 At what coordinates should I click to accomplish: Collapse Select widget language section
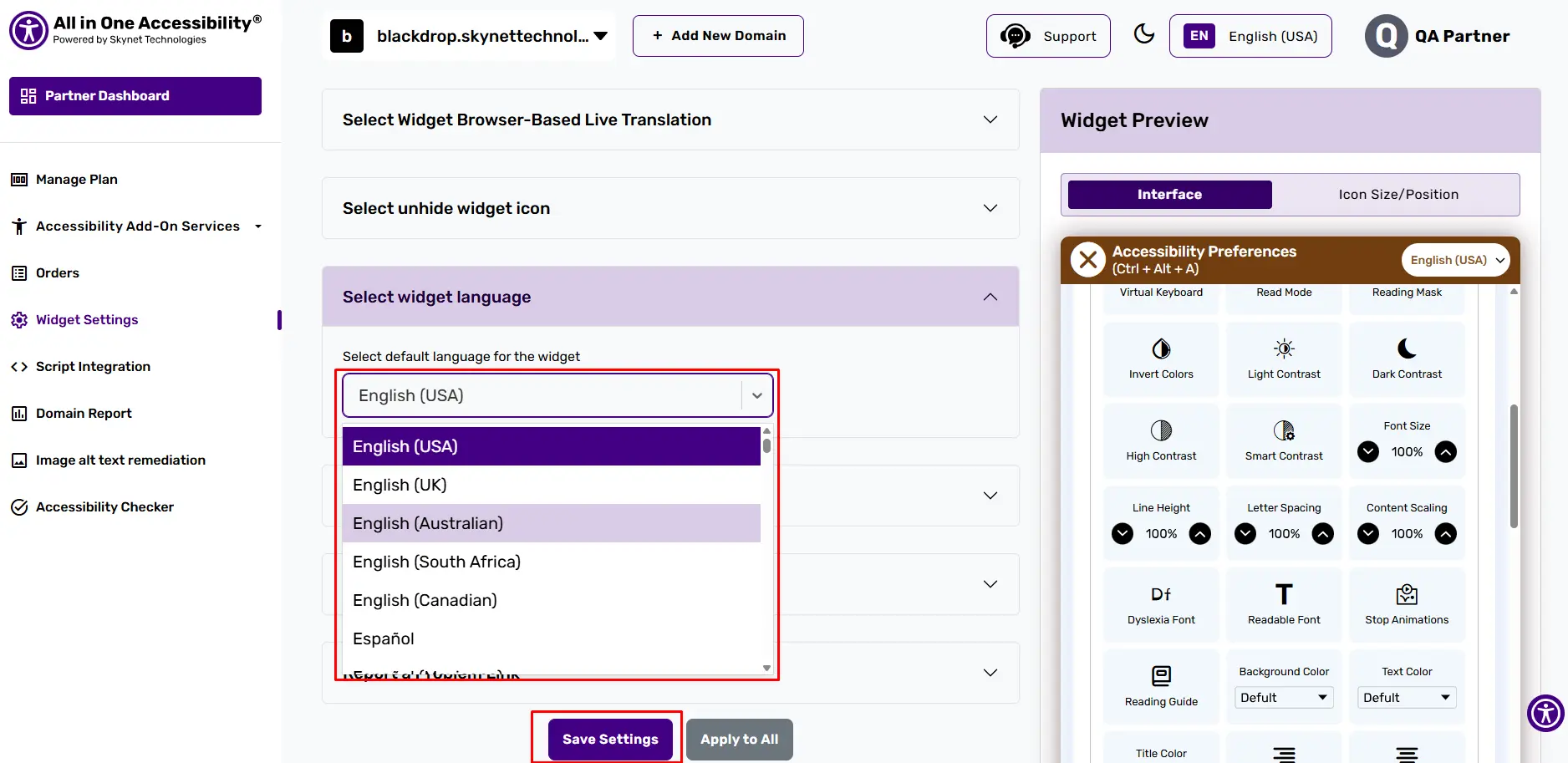[x=670, y=297]
